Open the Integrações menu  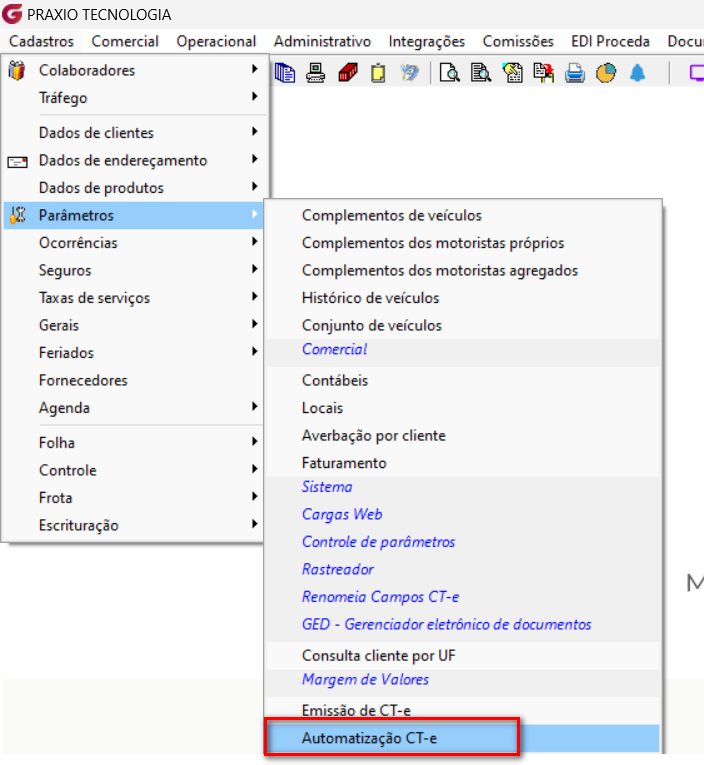426,41
